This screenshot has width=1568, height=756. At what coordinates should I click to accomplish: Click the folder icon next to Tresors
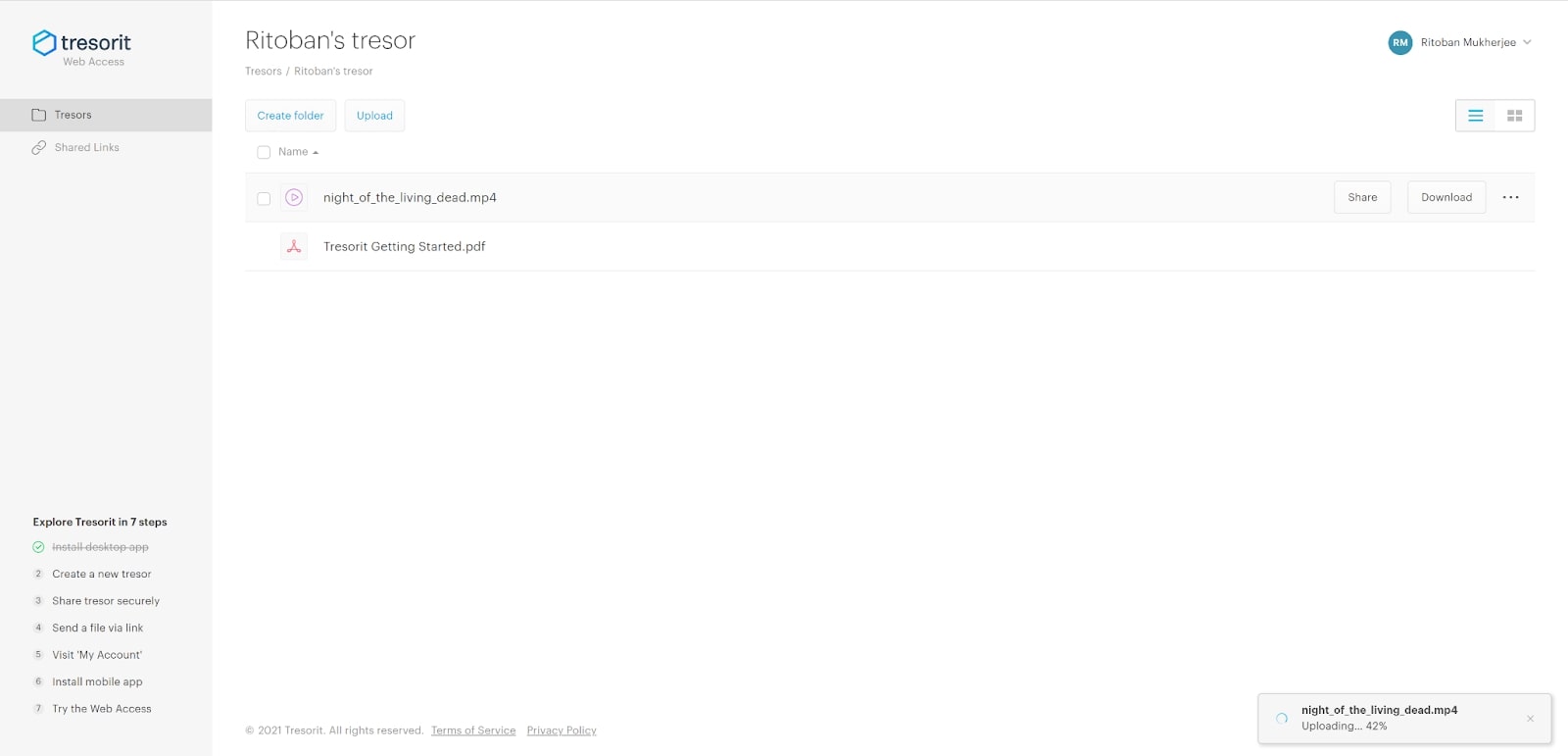coord(38,115)
